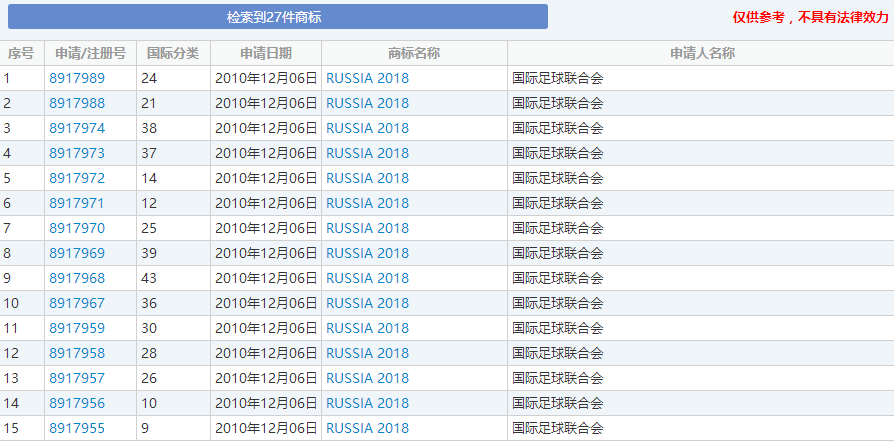This screenshot has height=441, width=894.
Task: Open RUSSIA 2018 trademark in row 12
Action: tap(368, 354)
